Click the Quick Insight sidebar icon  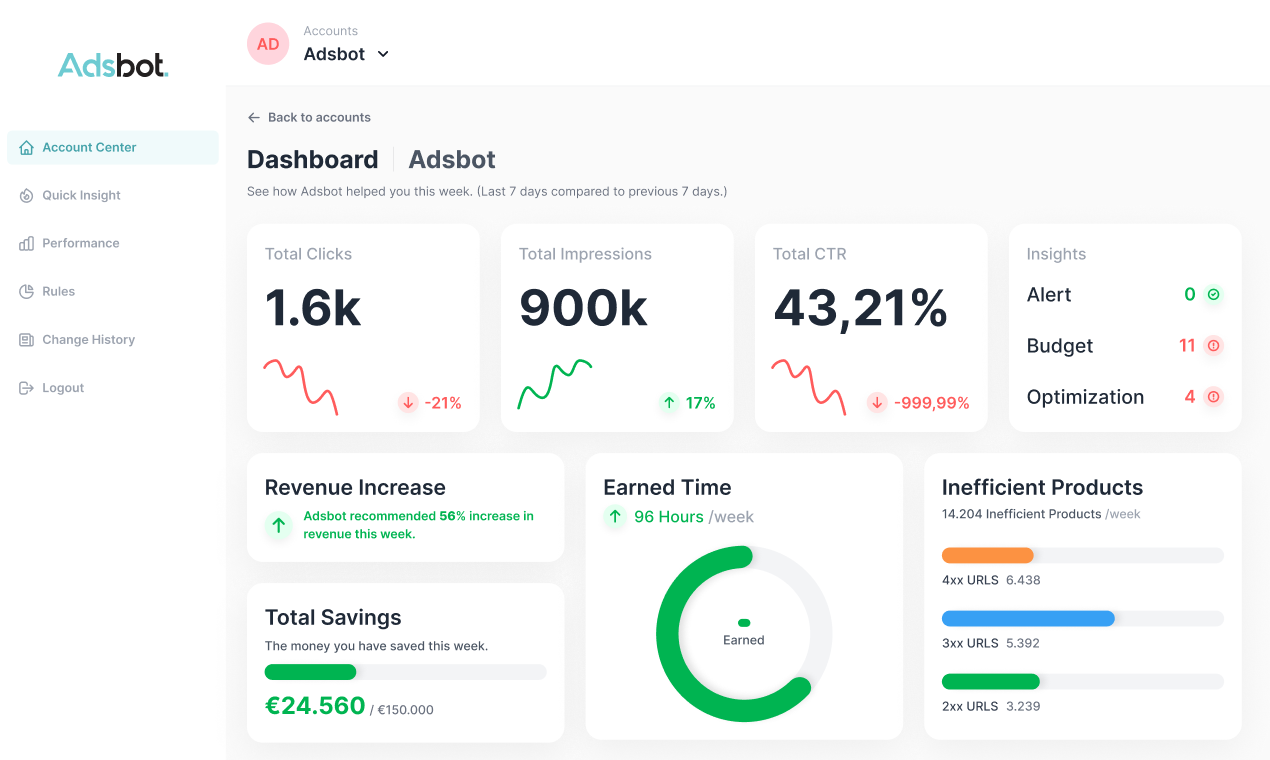[x=27, y=196]
